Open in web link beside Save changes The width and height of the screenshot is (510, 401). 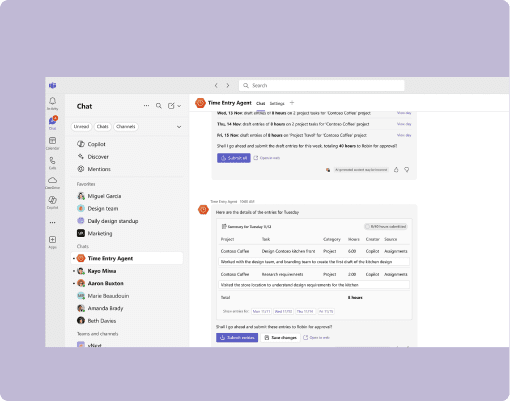[x=316, y=338]
